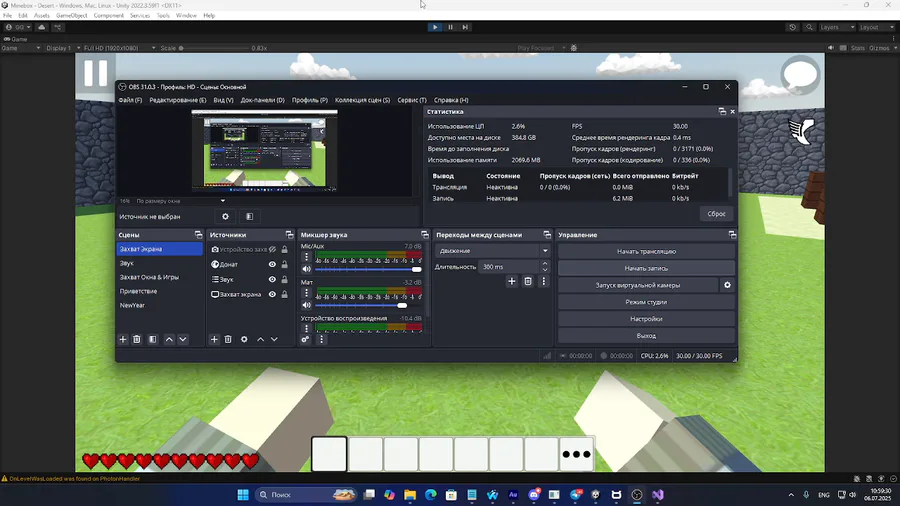Move source down in Источники panel
The image size is (900, 506).
(x=274, y=340)
